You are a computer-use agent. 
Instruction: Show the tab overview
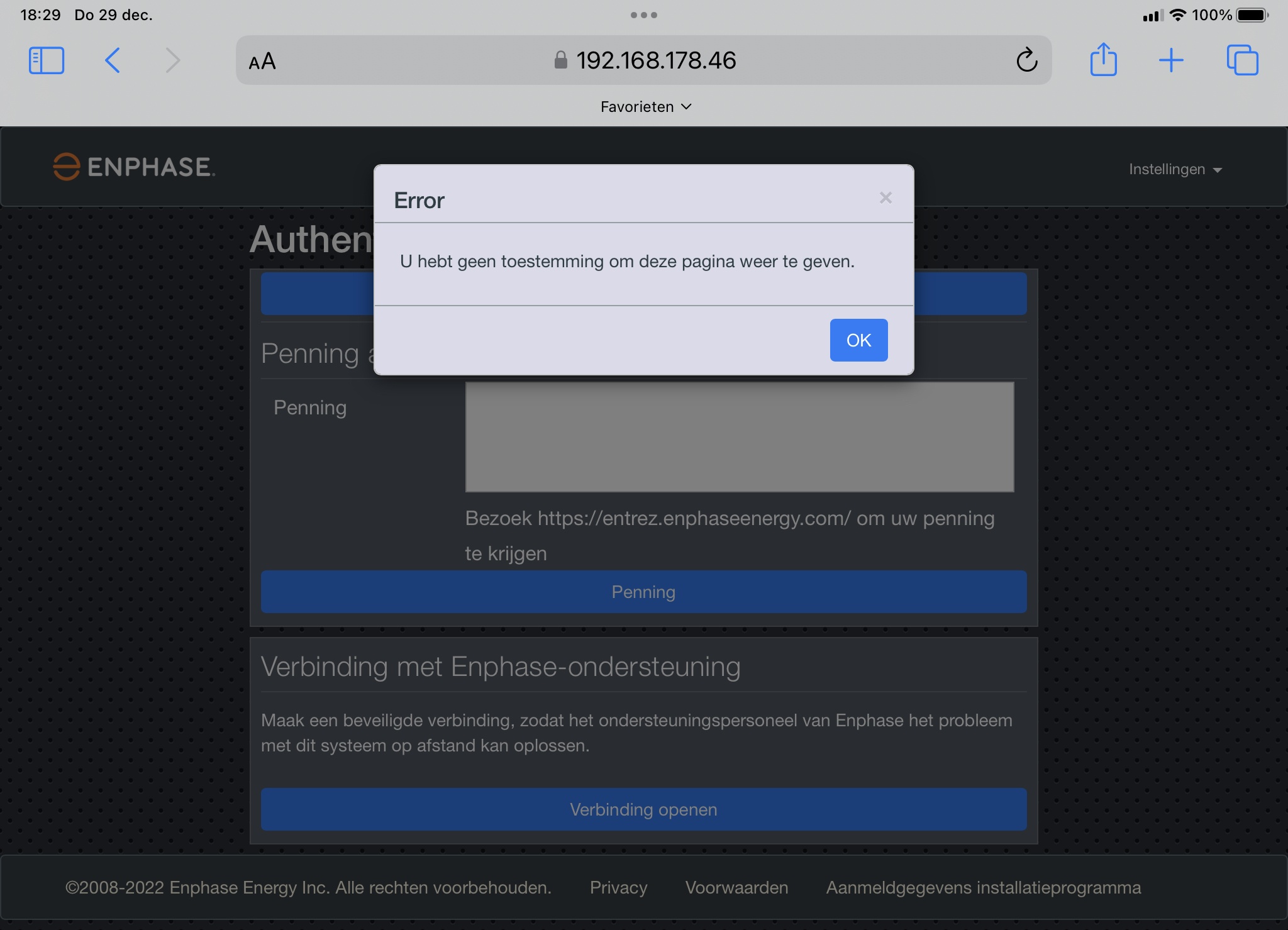pos(1242,61)
